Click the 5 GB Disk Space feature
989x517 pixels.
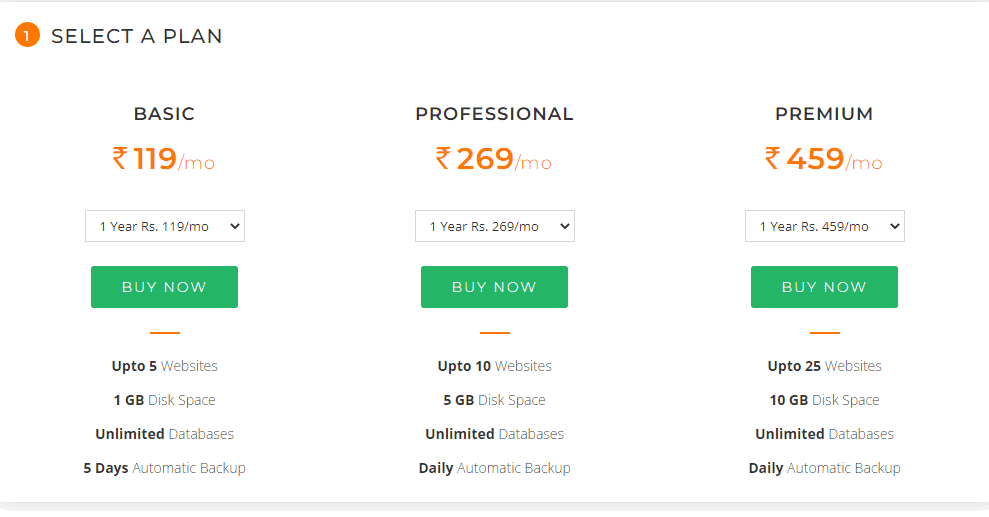point(494,400)
